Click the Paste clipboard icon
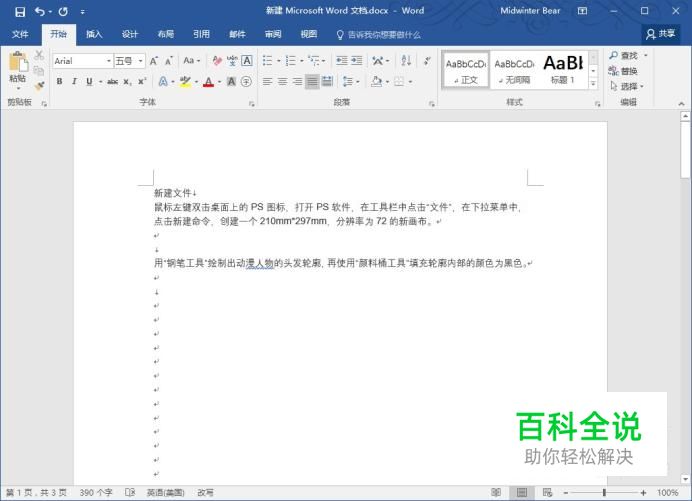 pos(18,62)
